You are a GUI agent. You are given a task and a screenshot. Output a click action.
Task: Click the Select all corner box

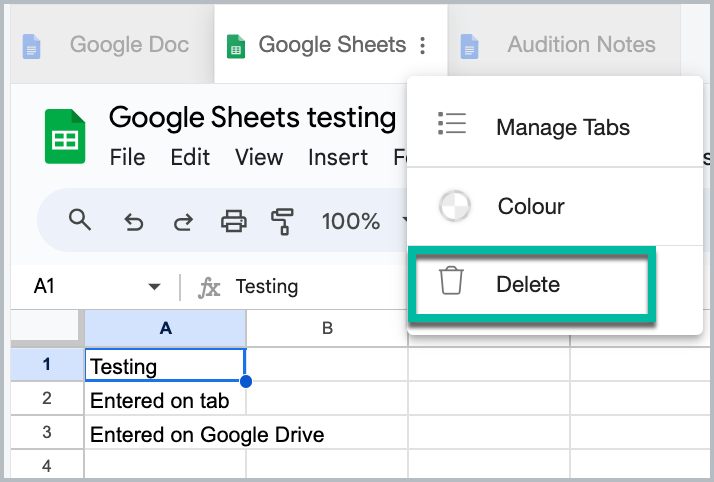tap(45, 325)
